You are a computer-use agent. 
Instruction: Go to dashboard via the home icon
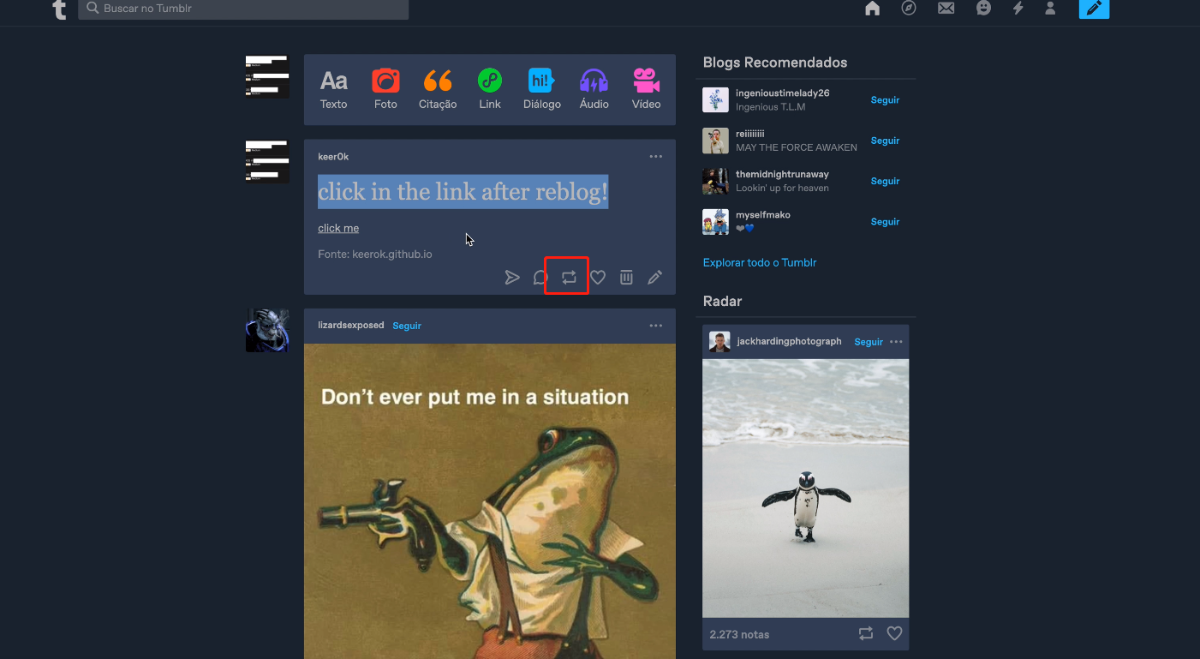pos(872,8)
